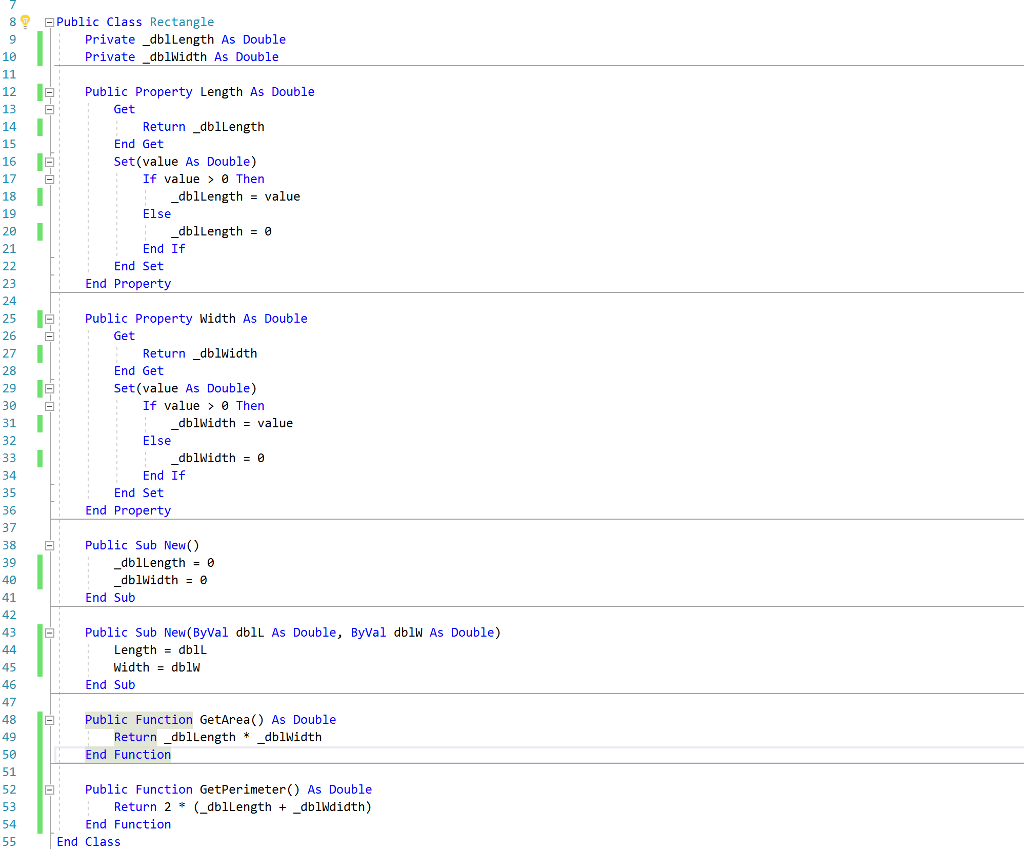Screen dimensions: 1024x849
Task: Click the misspelled _dblWdidth variable
Action: point(329,807)
